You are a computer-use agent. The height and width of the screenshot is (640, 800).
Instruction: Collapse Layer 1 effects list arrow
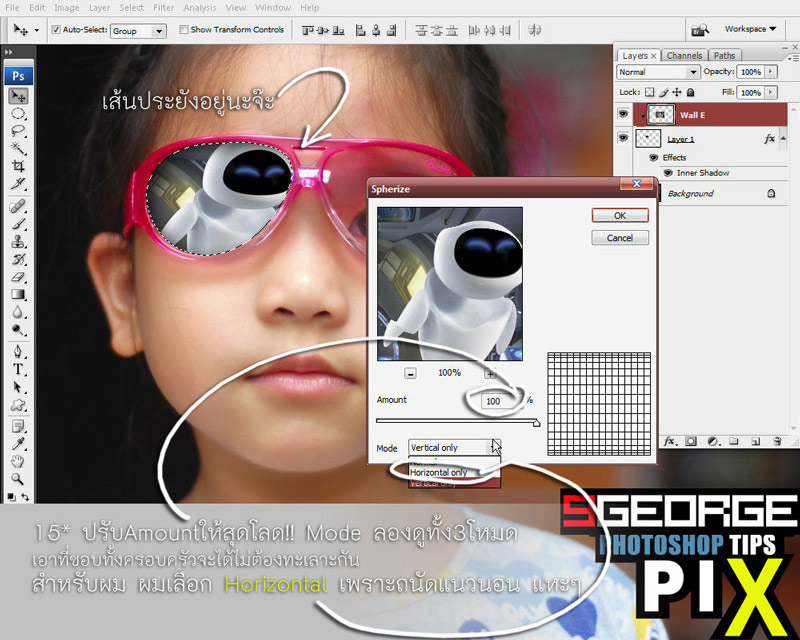click(784, 138)
